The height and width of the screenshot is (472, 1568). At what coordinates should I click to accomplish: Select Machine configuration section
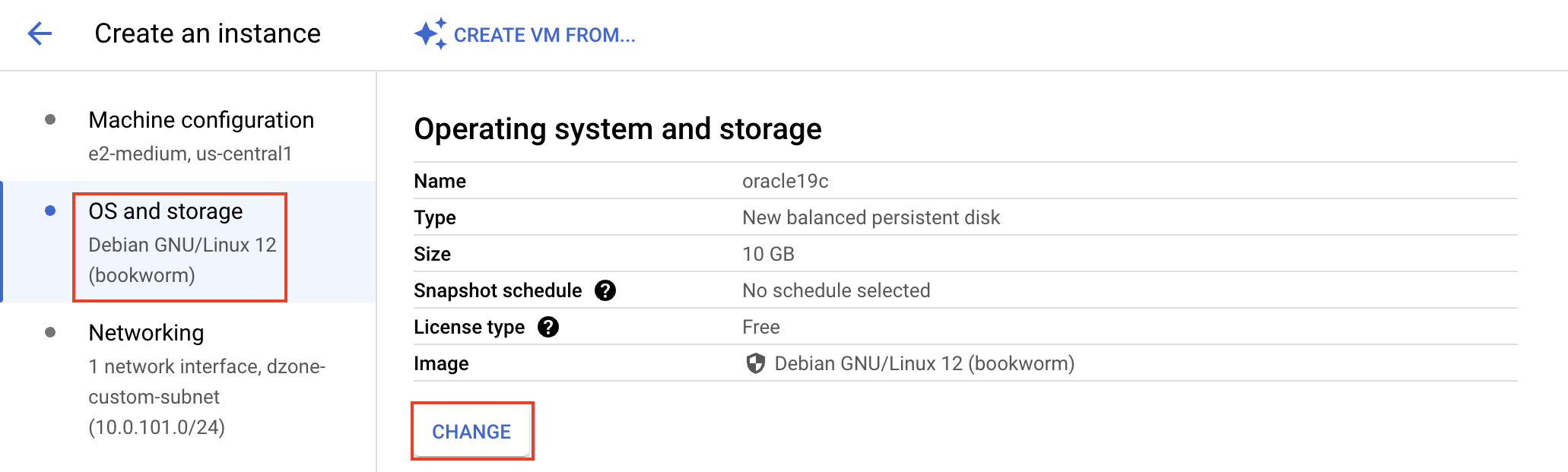pyautogui.click(x=201, y=120)
